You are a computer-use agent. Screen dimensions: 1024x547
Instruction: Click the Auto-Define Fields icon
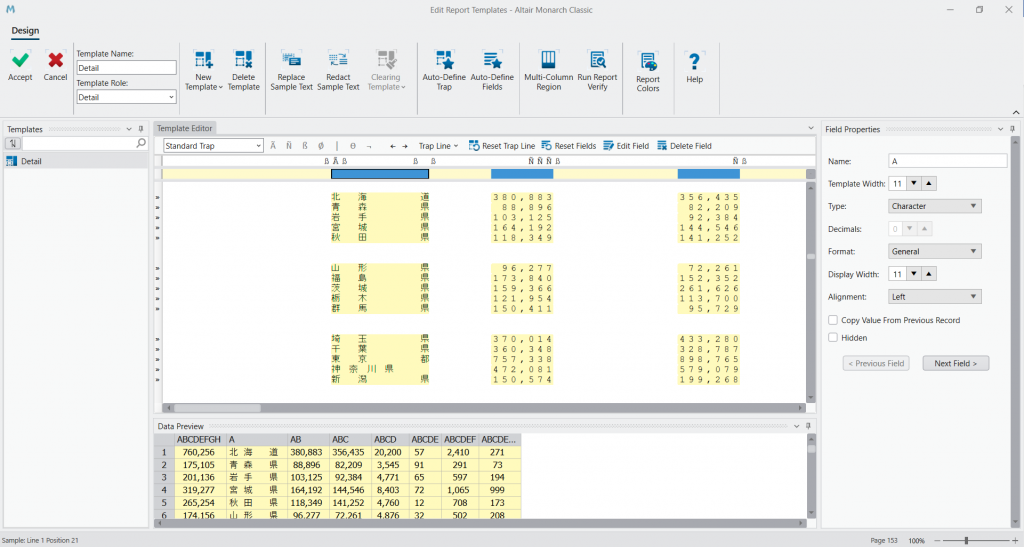(x=492, y=60)
